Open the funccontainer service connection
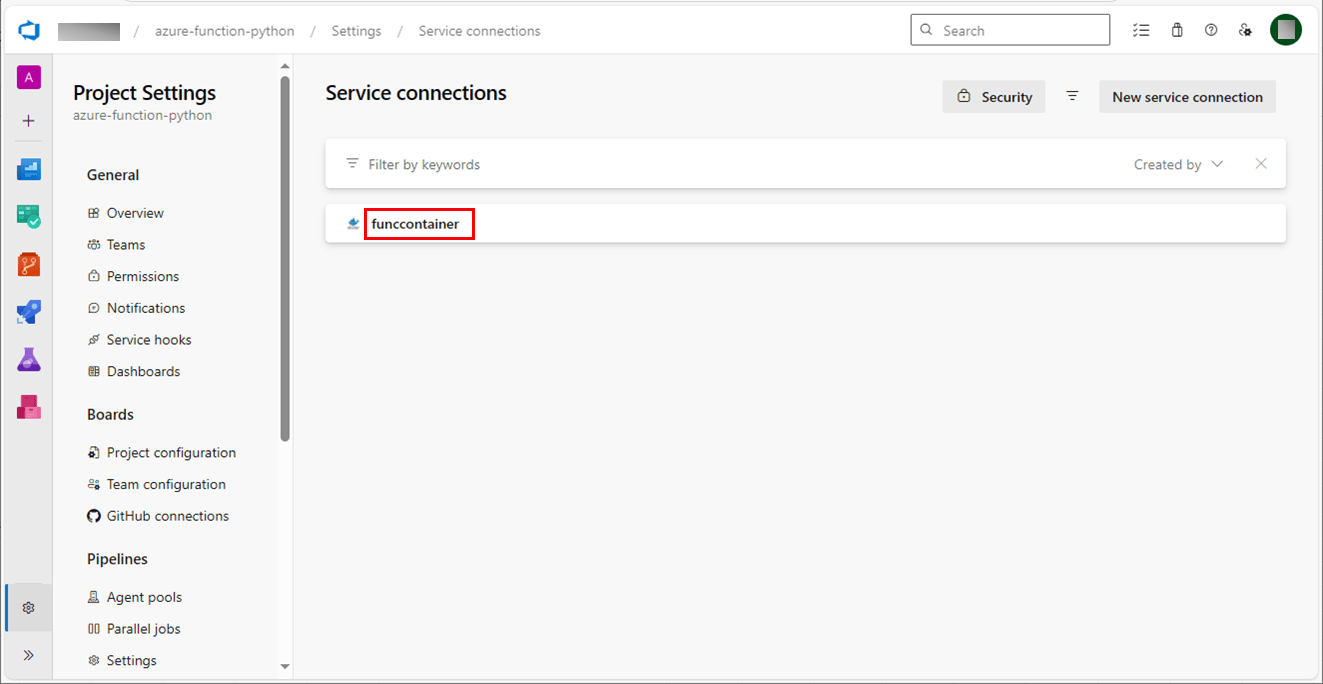Screen dimensions: 1323x684 tap(415, 224)
